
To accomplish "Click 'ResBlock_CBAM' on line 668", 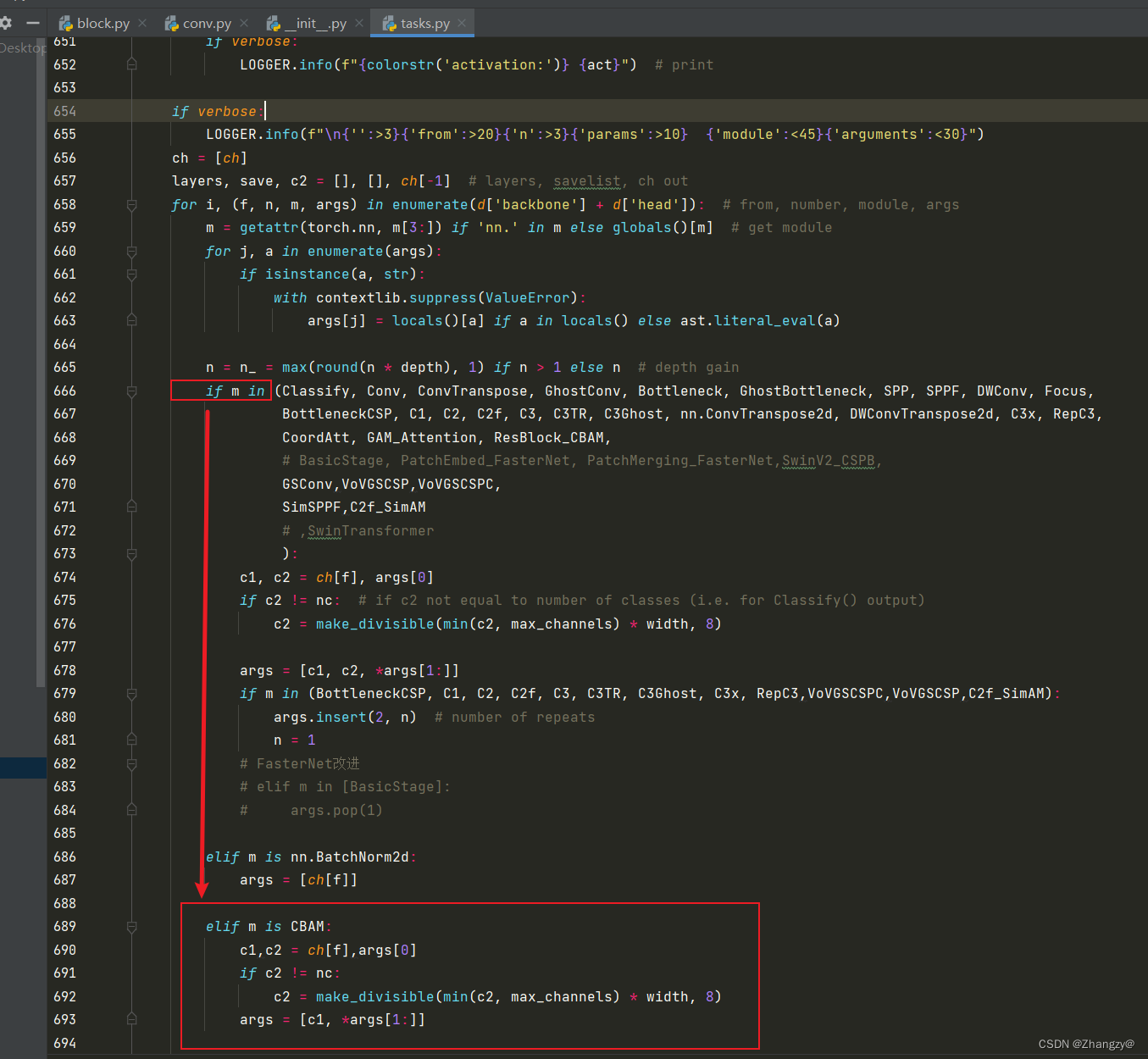I will [549, 437].
